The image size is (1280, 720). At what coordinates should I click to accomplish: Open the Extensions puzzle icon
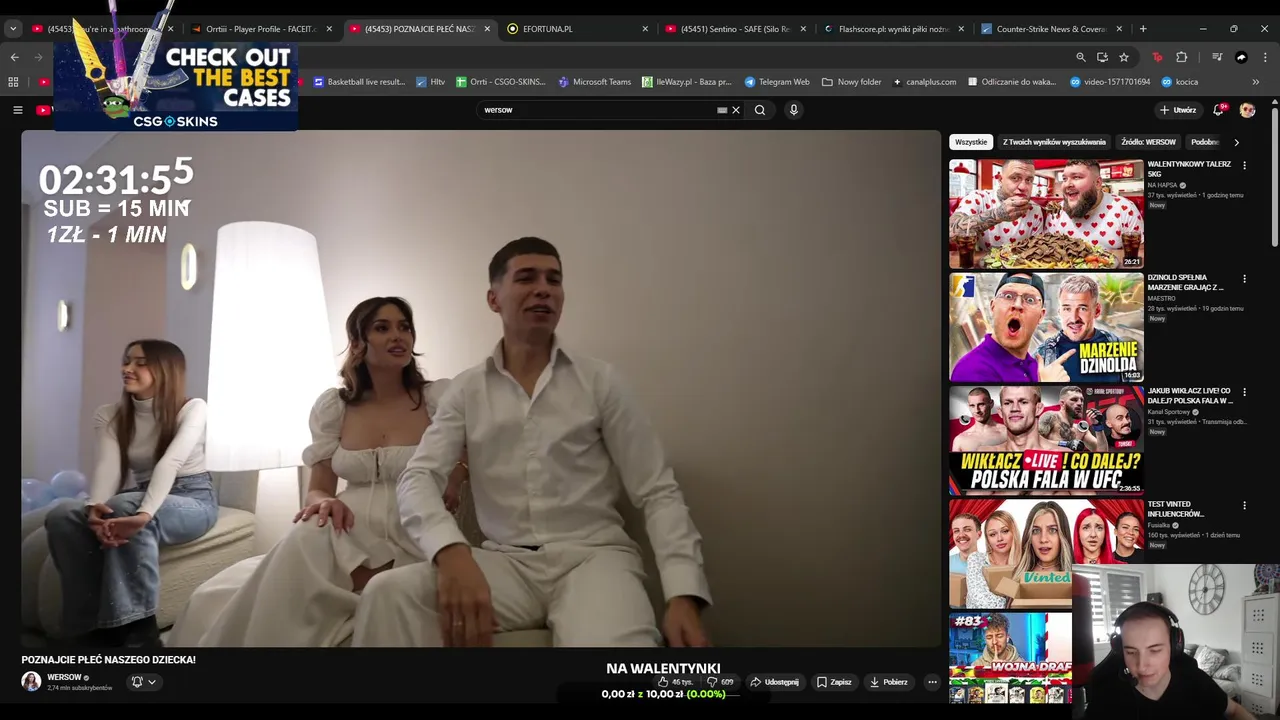(x=1181, y=57)
